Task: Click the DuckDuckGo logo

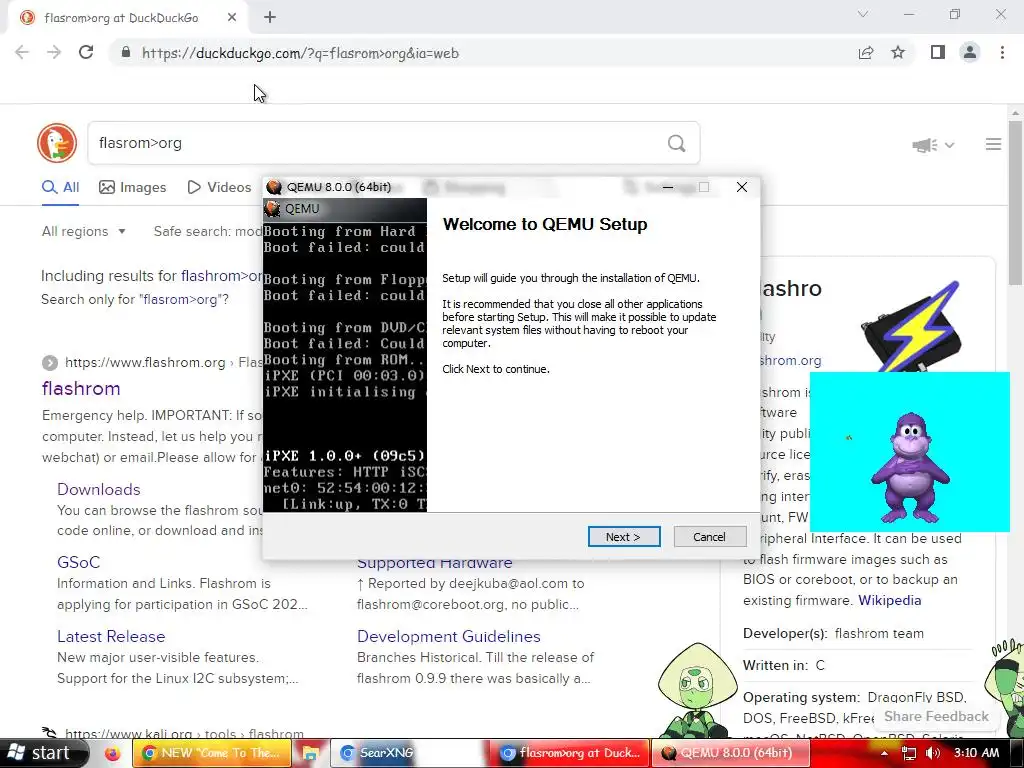Action: pos(57,143)
